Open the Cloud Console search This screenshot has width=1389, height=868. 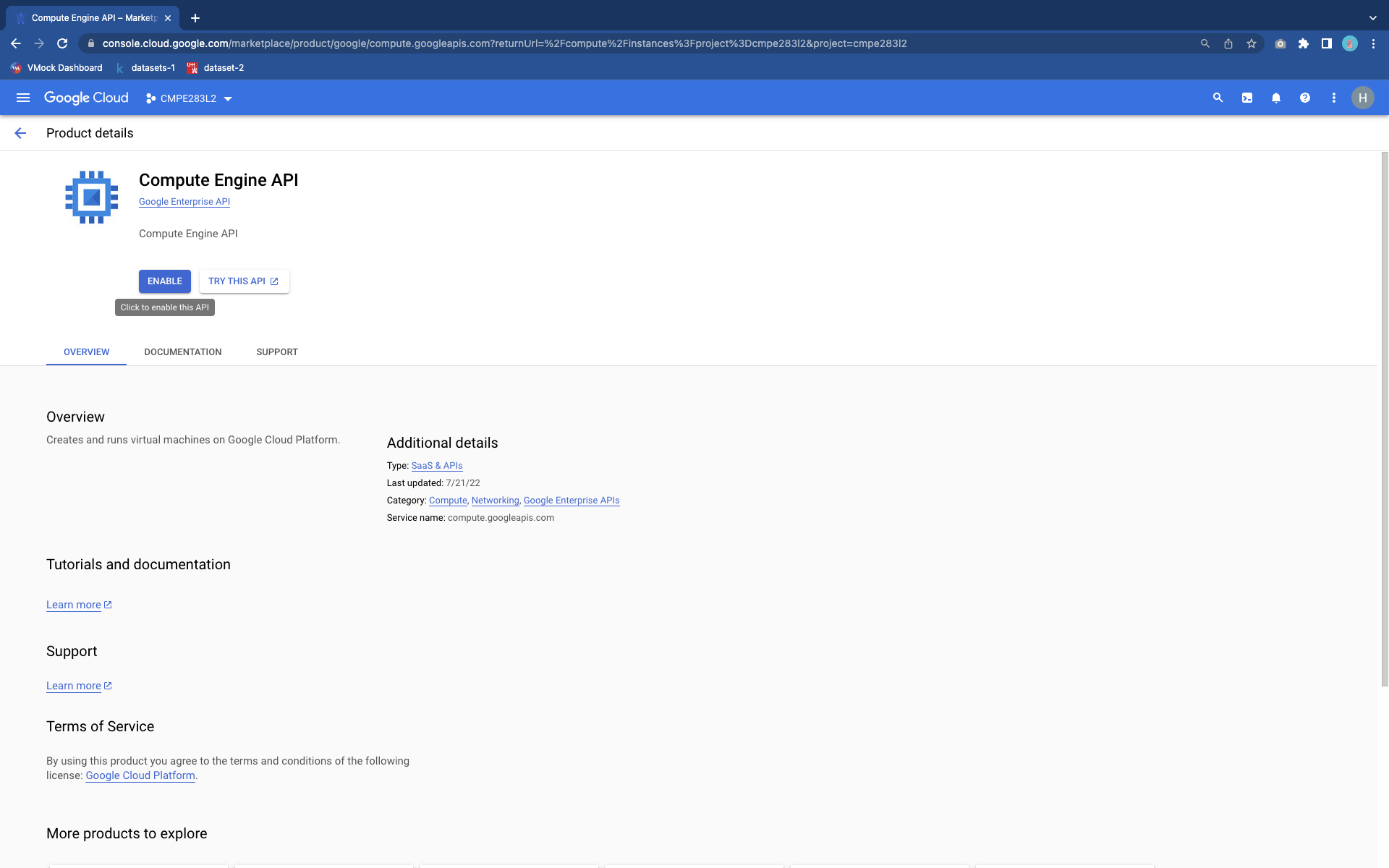click(1218, 98)
